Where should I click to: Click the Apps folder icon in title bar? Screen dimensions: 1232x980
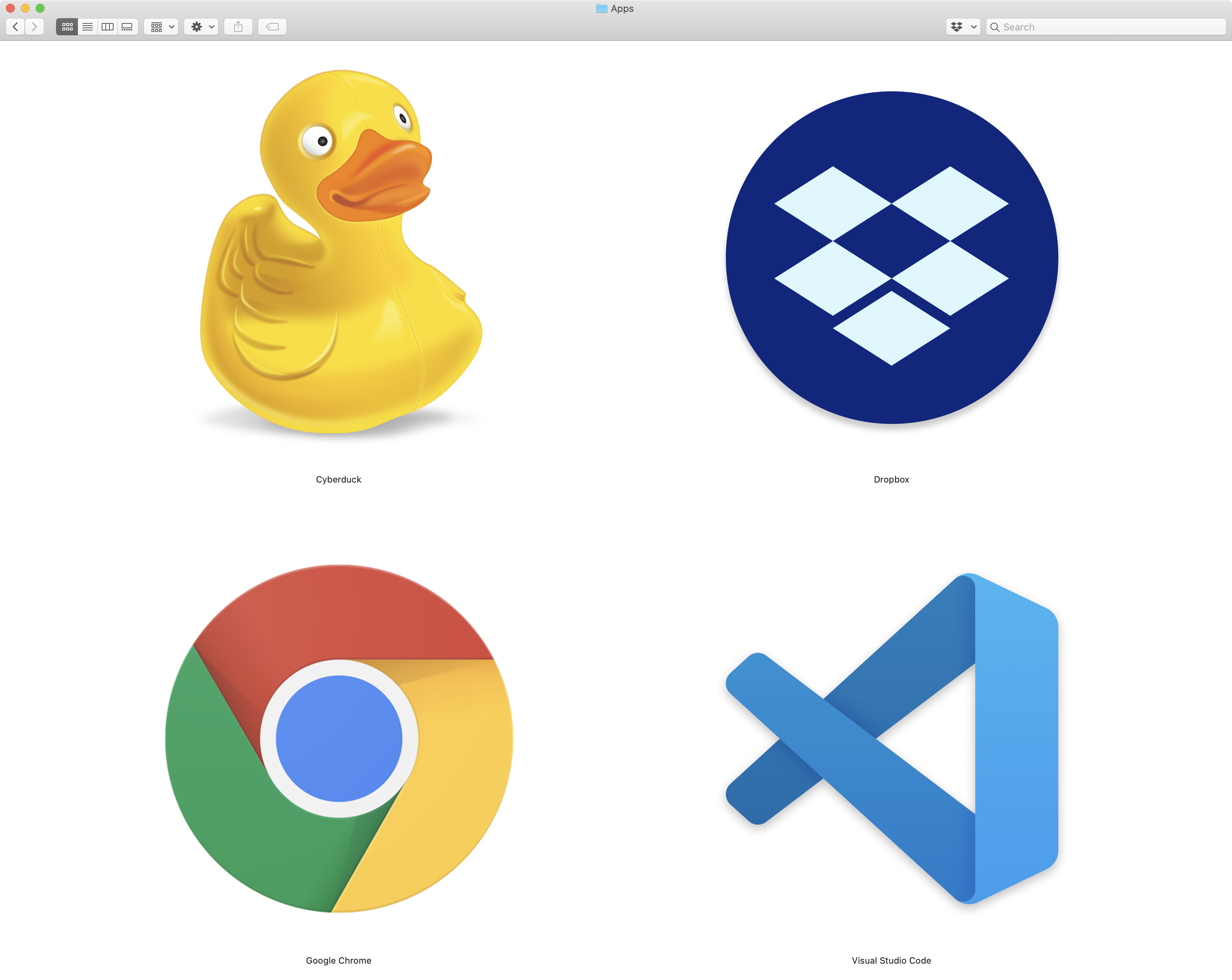(x=602, y=9)
